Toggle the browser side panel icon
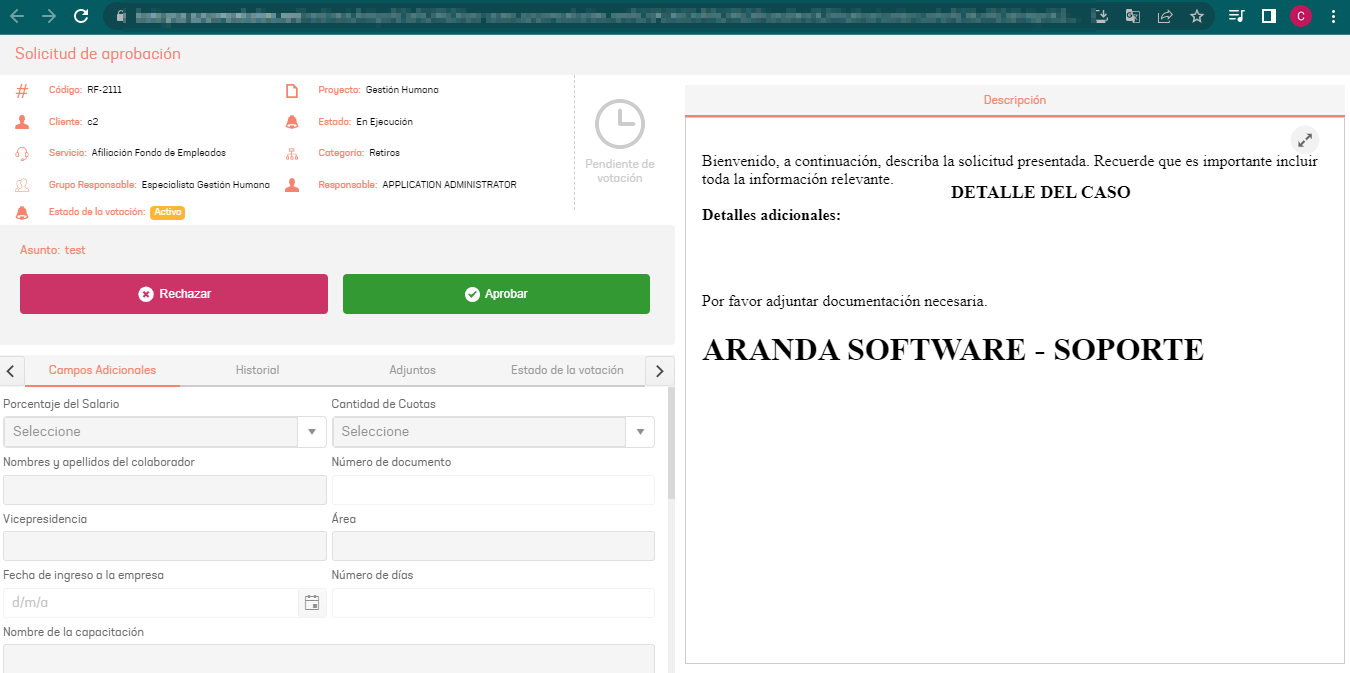The width and height of the screenshot is (1350, 673). (x=1268, y=16)
